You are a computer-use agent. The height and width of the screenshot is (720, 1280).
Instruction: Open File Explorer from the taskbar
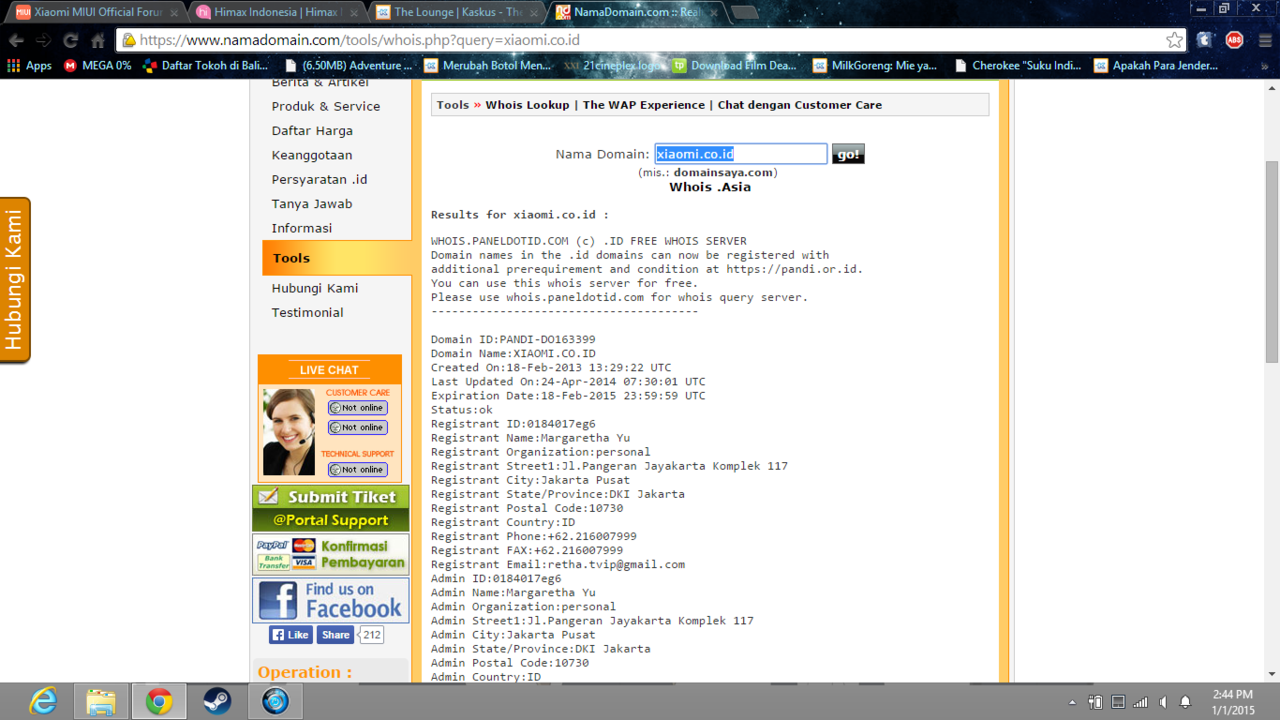point(101,702)
